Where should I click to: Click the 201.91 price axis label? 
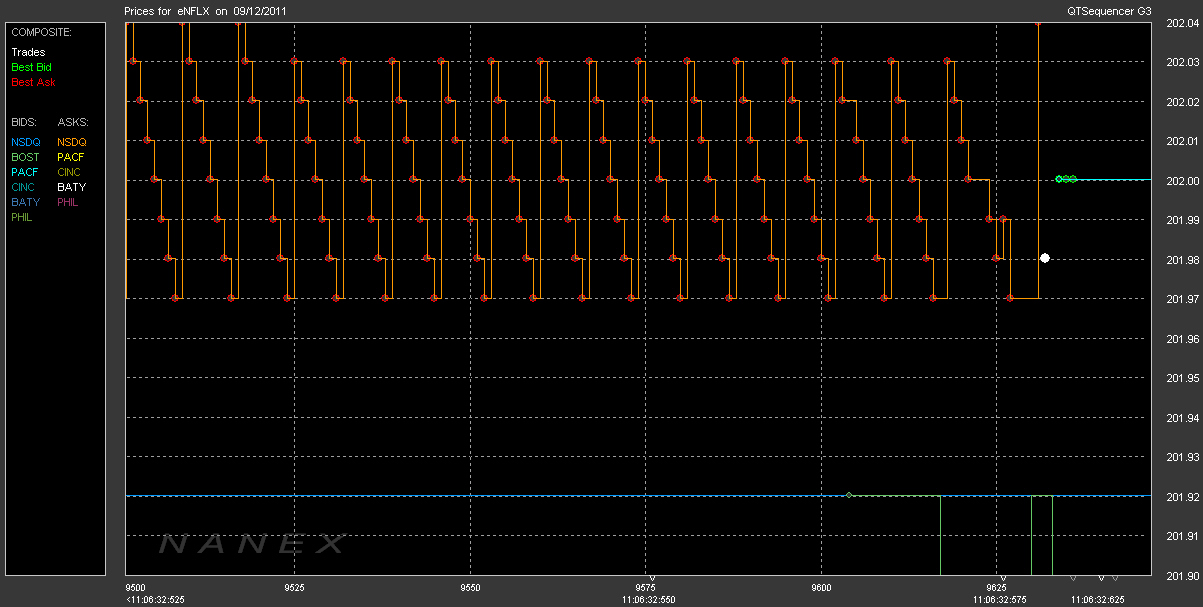point(1183,536)
